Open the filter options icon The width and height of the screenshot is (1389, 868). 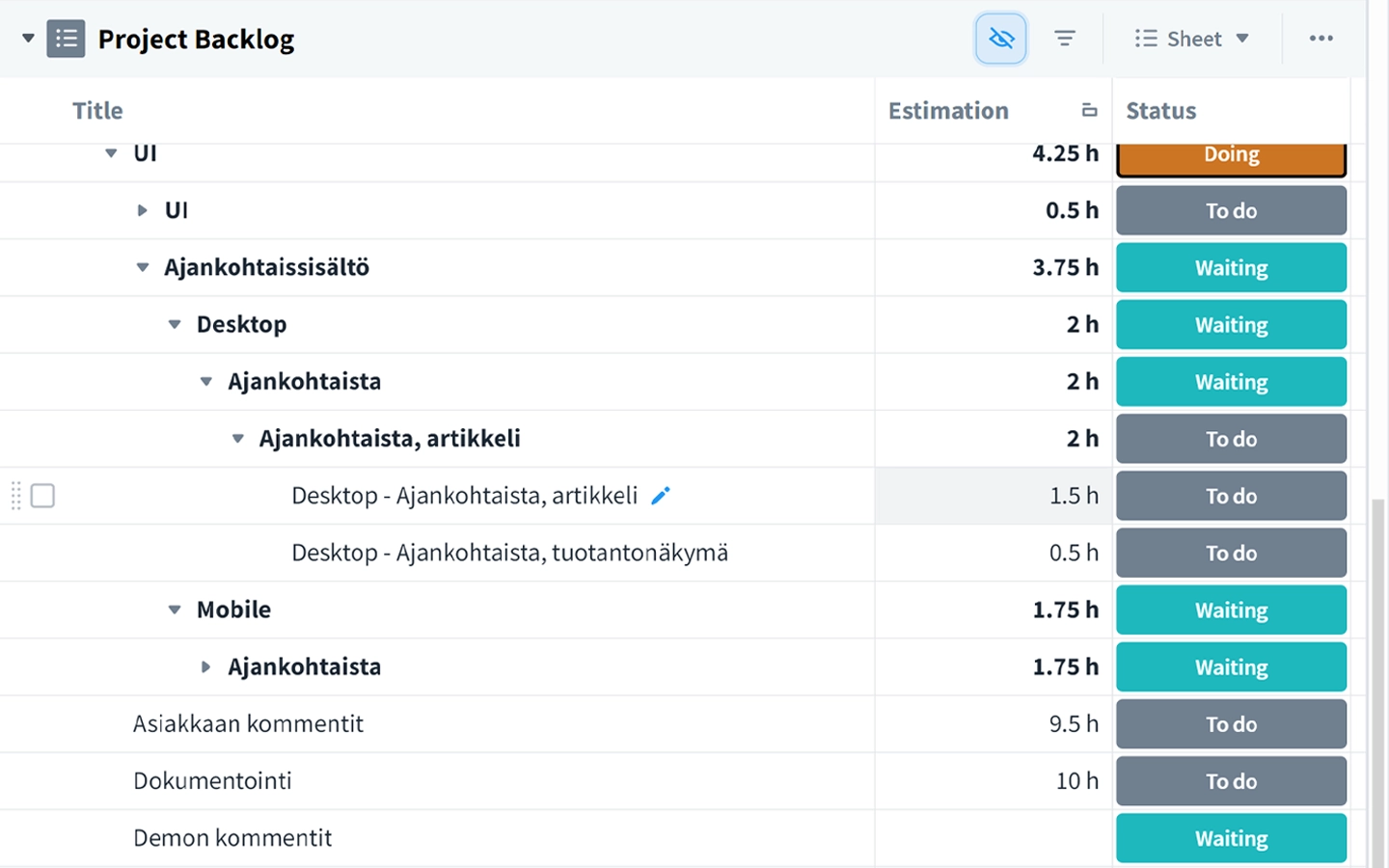[x=1064, y=39]
